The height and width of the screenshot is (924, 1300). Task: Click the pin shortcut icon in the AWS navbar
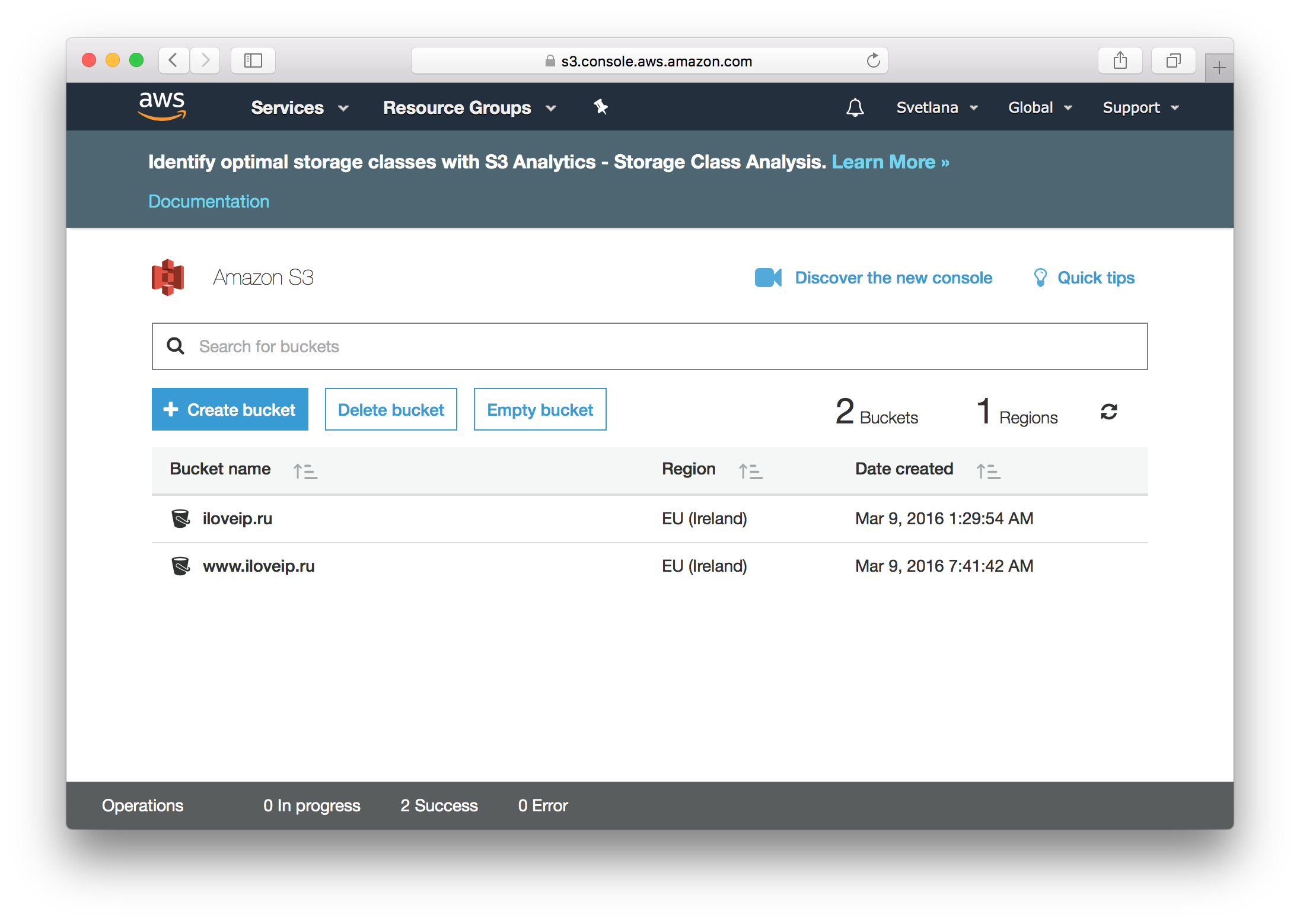(601, 107)
